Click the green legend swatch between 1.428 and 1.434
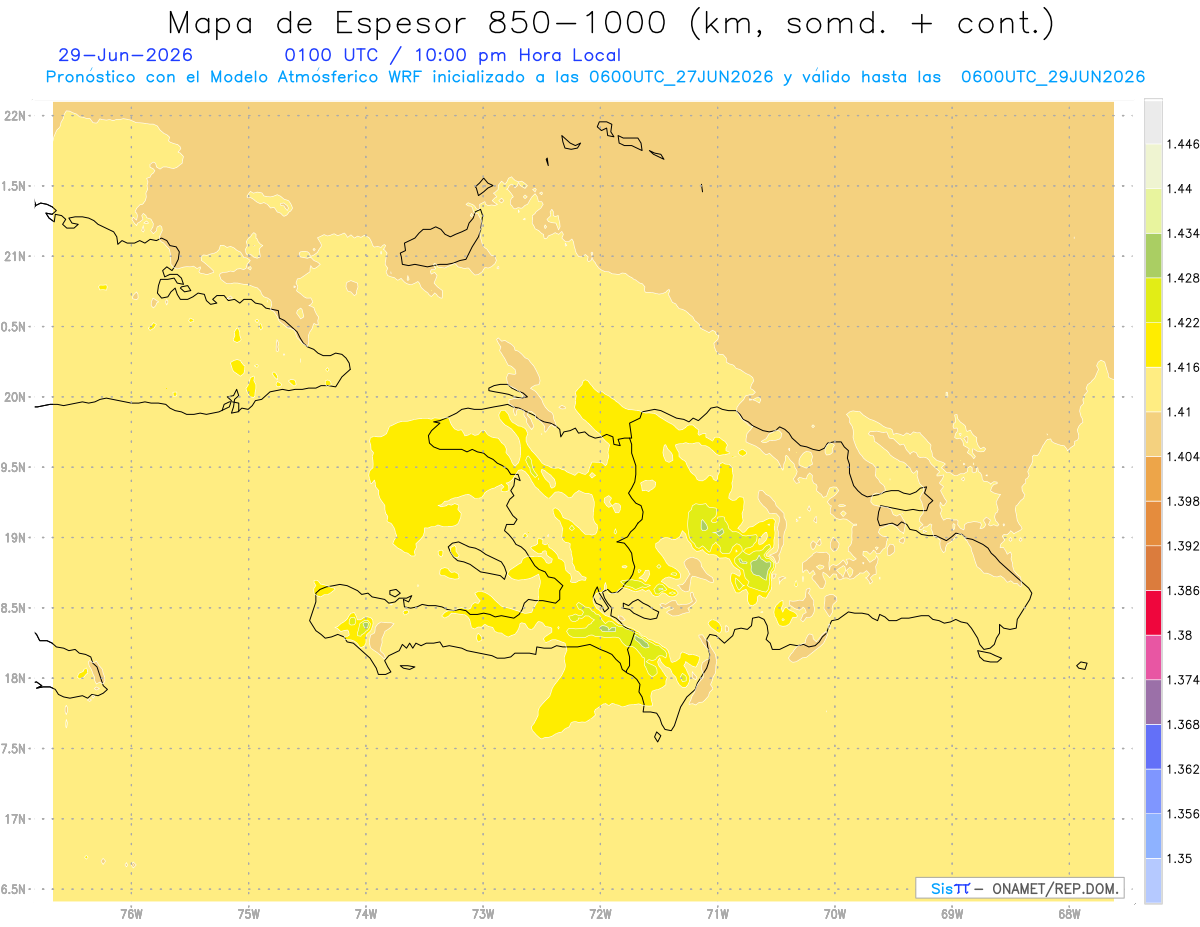 [x=1153, y=256]
